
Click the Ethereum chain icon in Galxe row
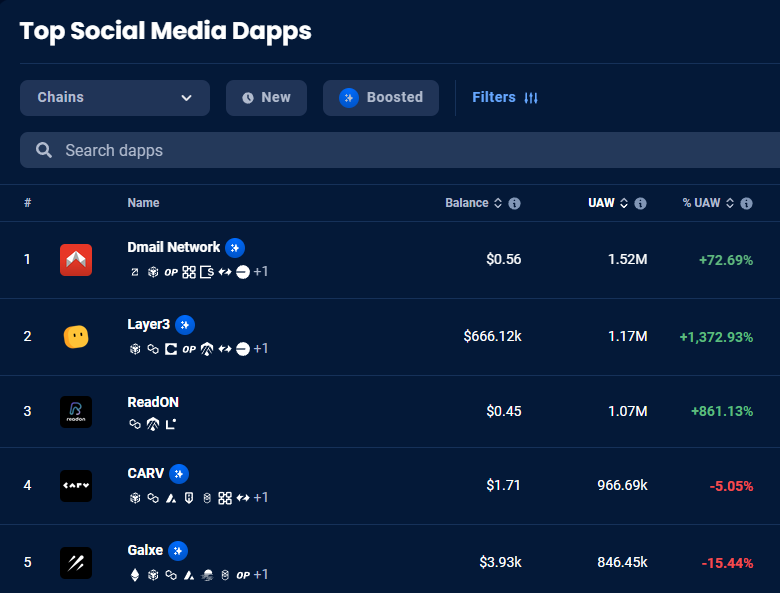tap(135, 575)
